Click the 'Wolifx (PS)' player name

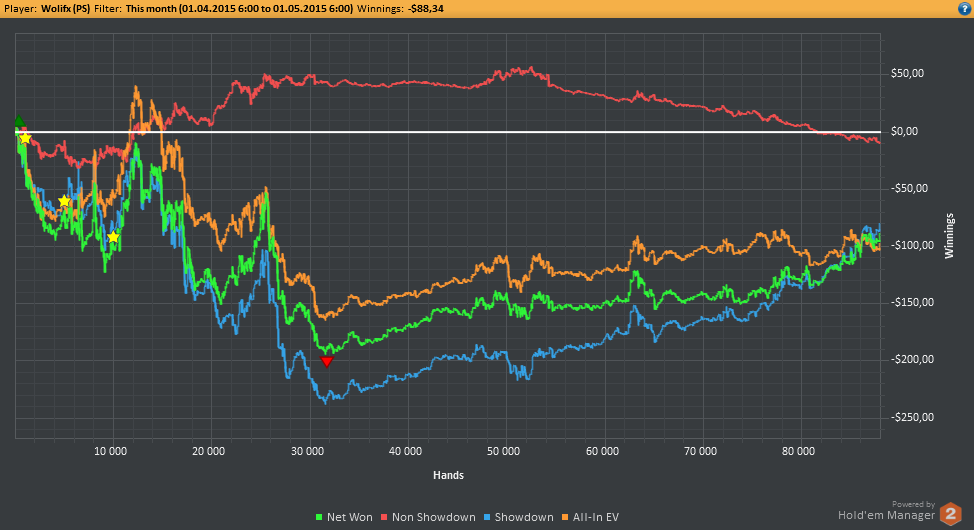pos(66,9)
